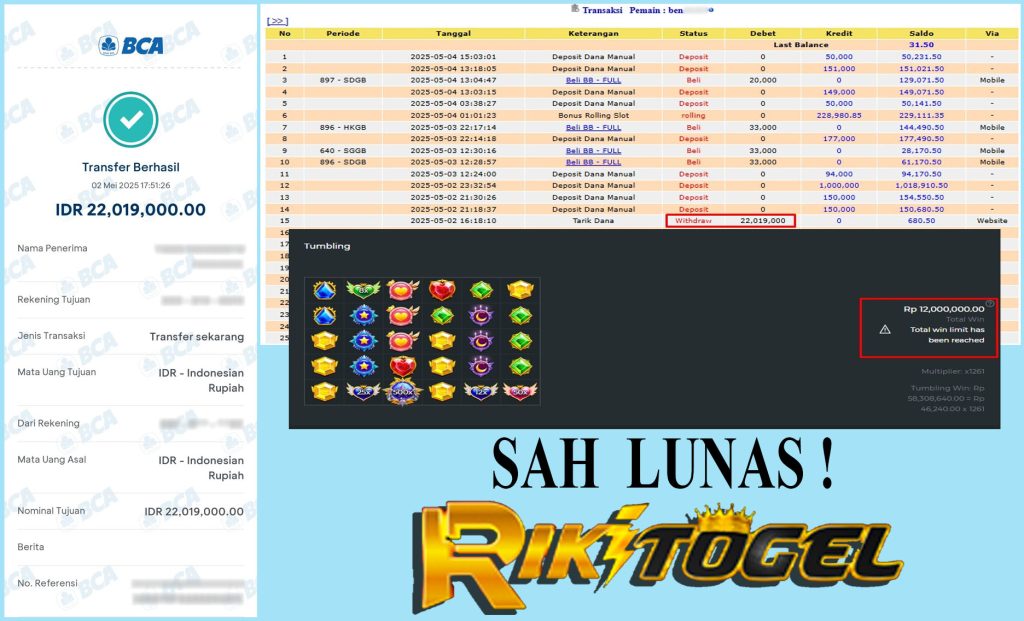Click the Nominal Tujuan amount IDR 22,019,000.00
This screenshot has height=621, width=1024.
pyautogui.click(x=194, y=511)
